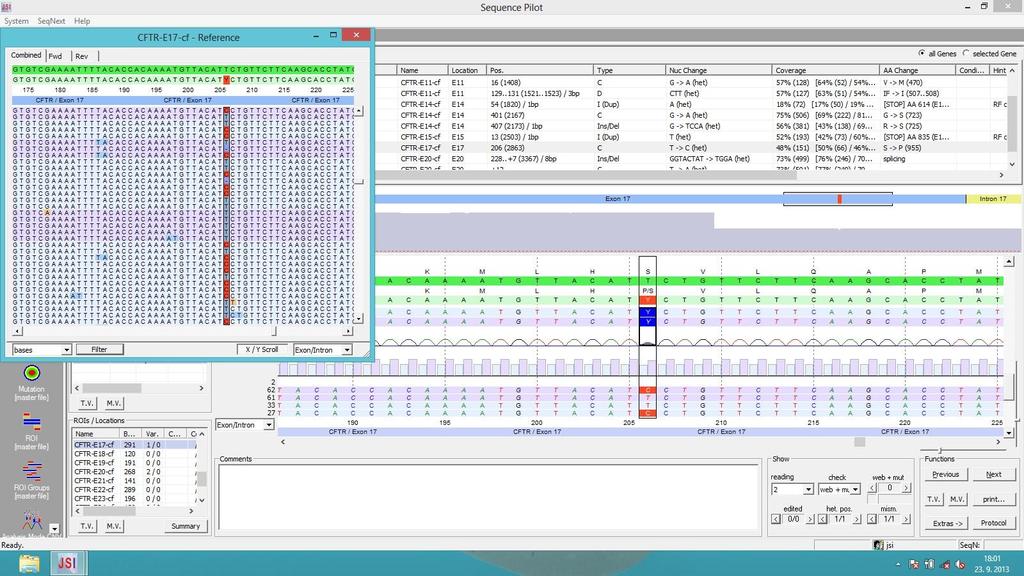The height and width of the screenshot is (576, 1024).
Task: Select CFTR-E20-cf in ROIs list
Action: click(x=134, y=472)
